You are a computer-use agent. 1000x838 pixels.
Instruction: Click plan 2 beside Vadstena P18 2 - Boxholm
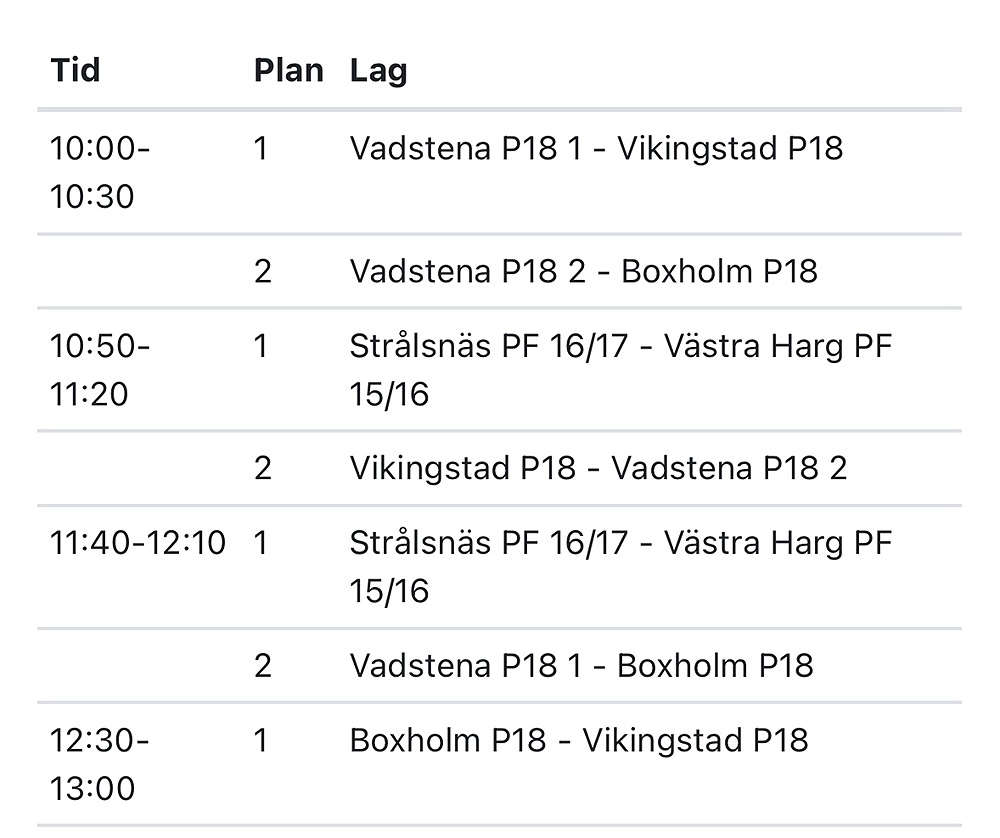263,271
